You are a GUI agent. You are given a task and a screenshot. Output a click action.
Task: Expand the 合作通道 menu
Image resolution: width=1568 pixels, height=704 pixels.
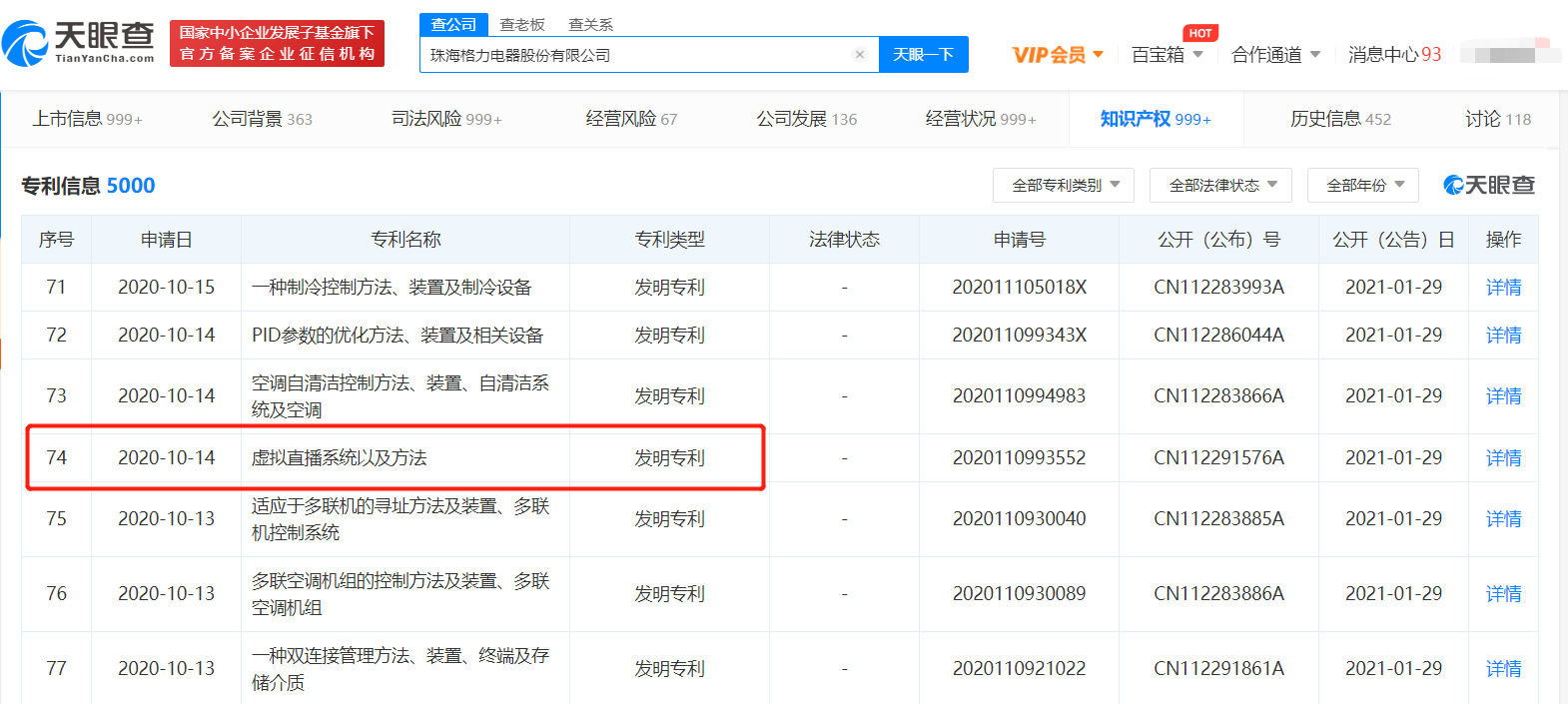tap(1274, 55)
